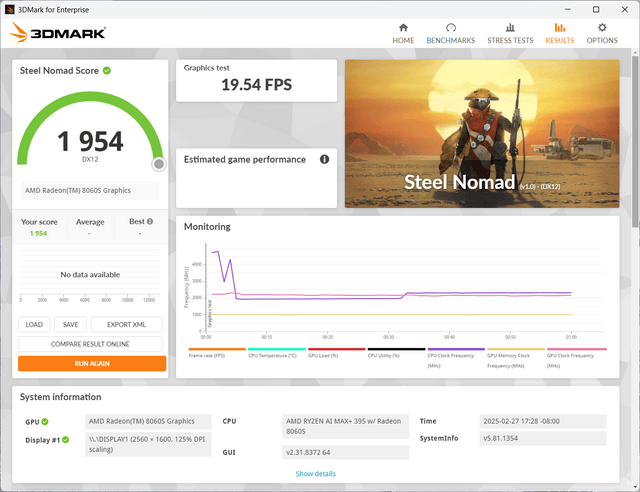The width and height of the screenshot is (640, 492).
Task: Click the Time value 2025-02-27 17:28
Action: [542, 421]
